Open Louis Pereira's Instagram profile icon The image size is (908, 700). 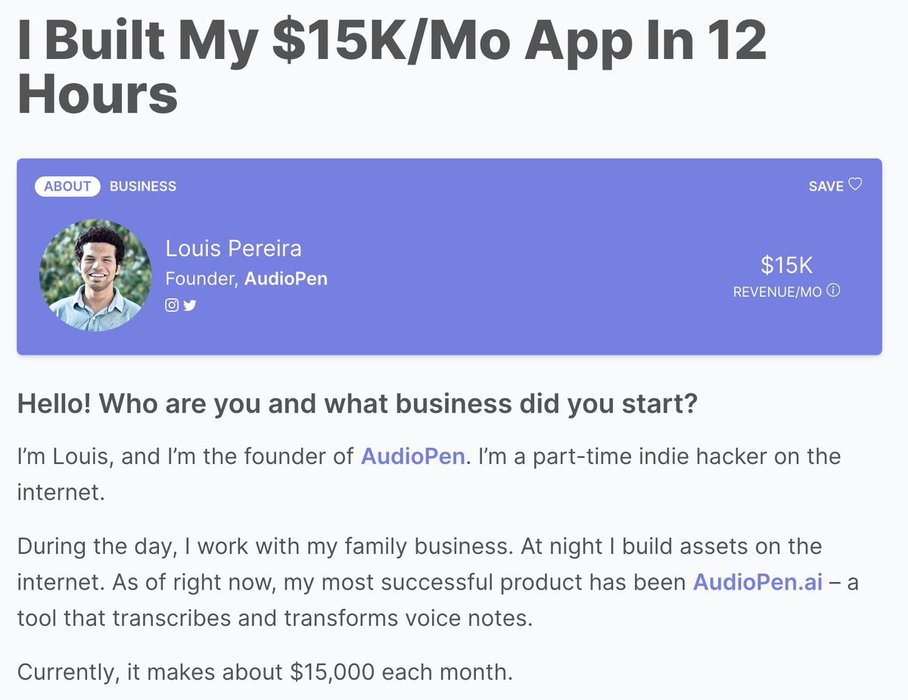tap(171, 305)
